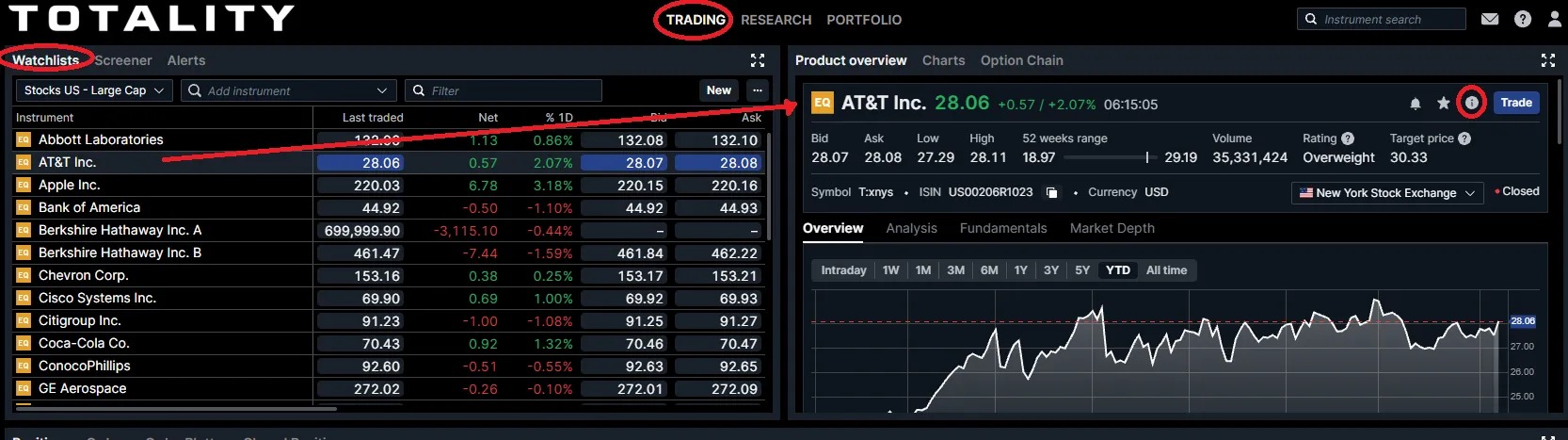Click the EQ badge beside Bank of America
The image size is (1568, 440).
(24, 207)
